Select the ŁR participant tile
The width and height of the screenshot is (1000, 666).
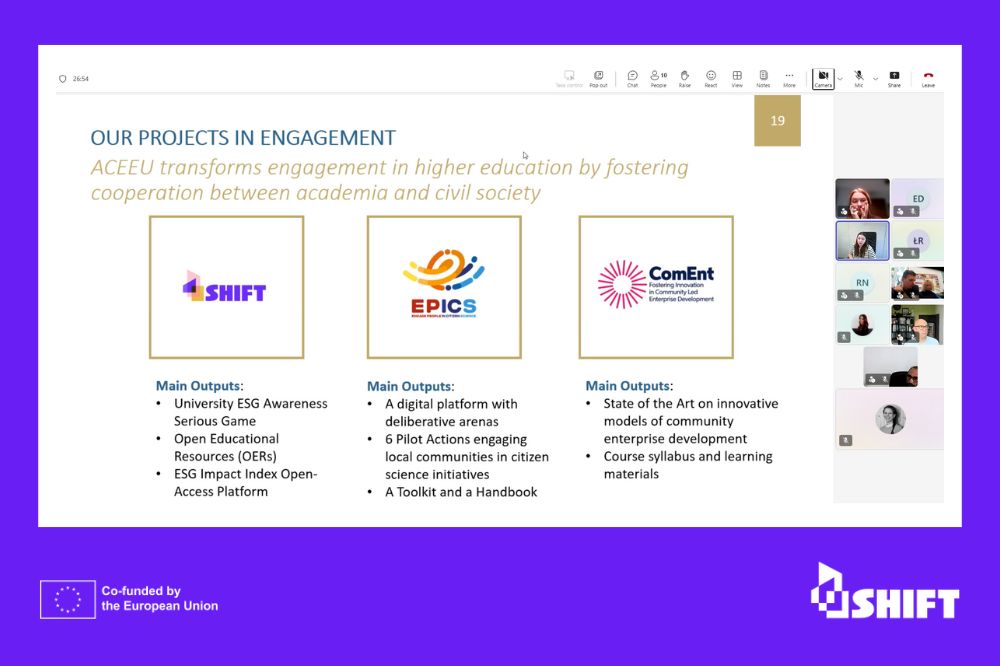tap(917, 241)
